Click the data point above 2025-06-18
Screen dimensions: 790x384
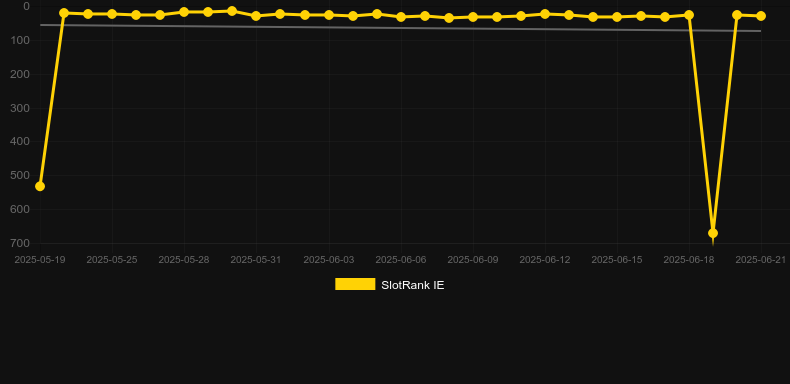(689, 15)
